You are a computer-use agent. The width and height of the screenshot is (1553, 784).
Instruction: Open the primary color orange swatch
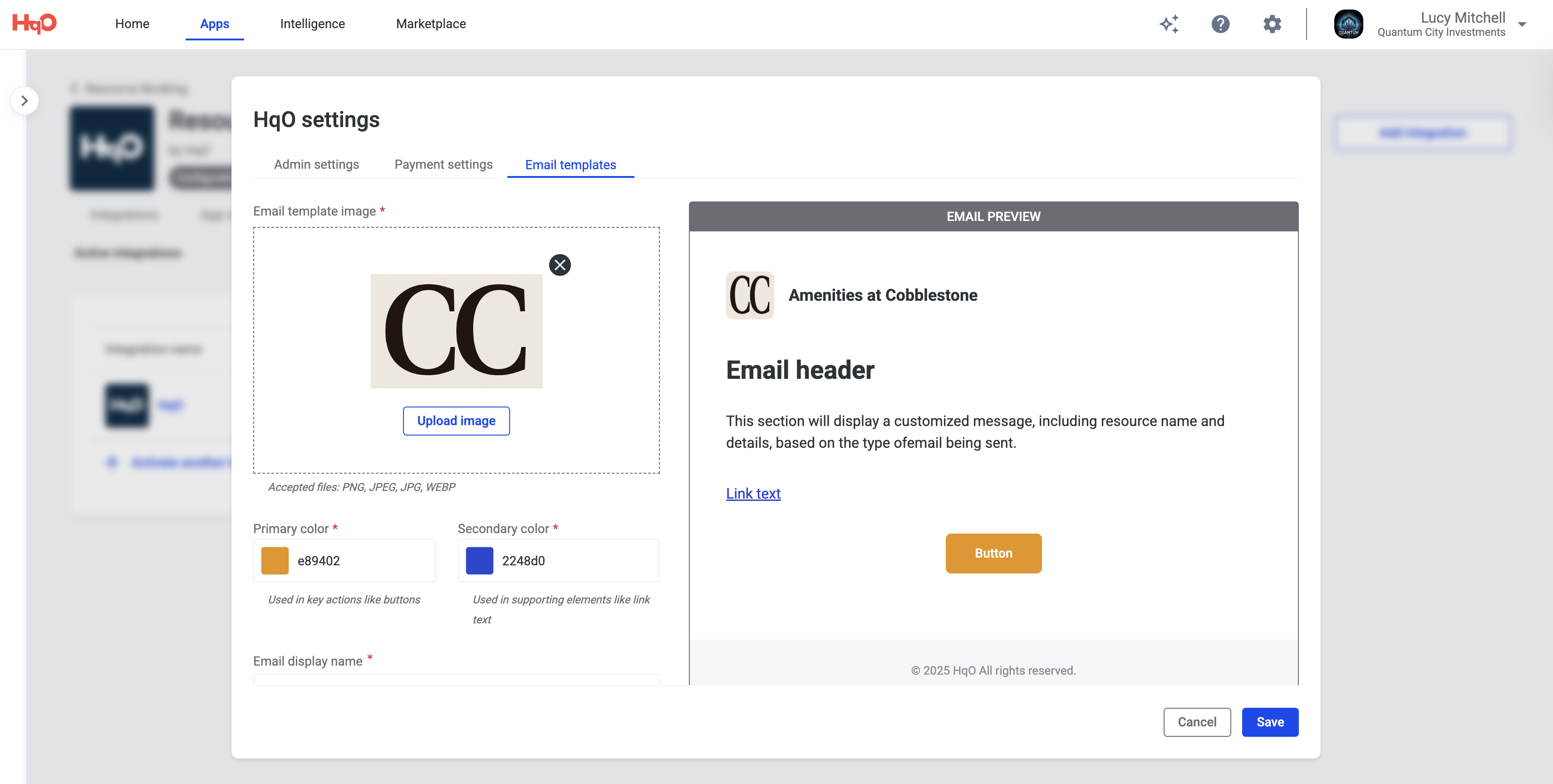275,560
